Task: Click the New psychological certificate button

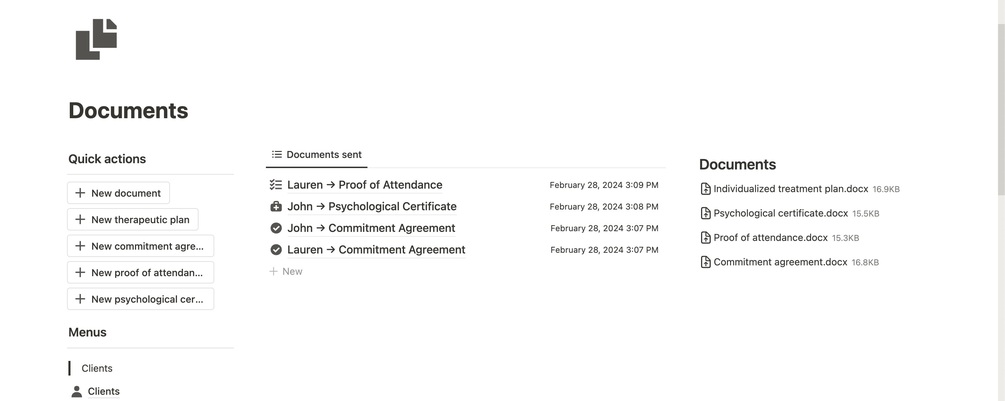Action: [x=140, y=299]
